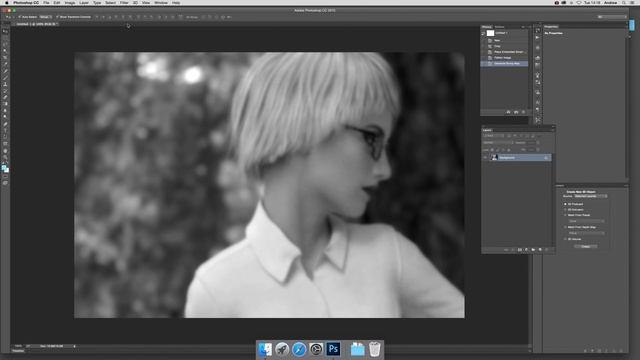Open Photoshop from the Dock
640x360 pixels.
click(333, 349)
